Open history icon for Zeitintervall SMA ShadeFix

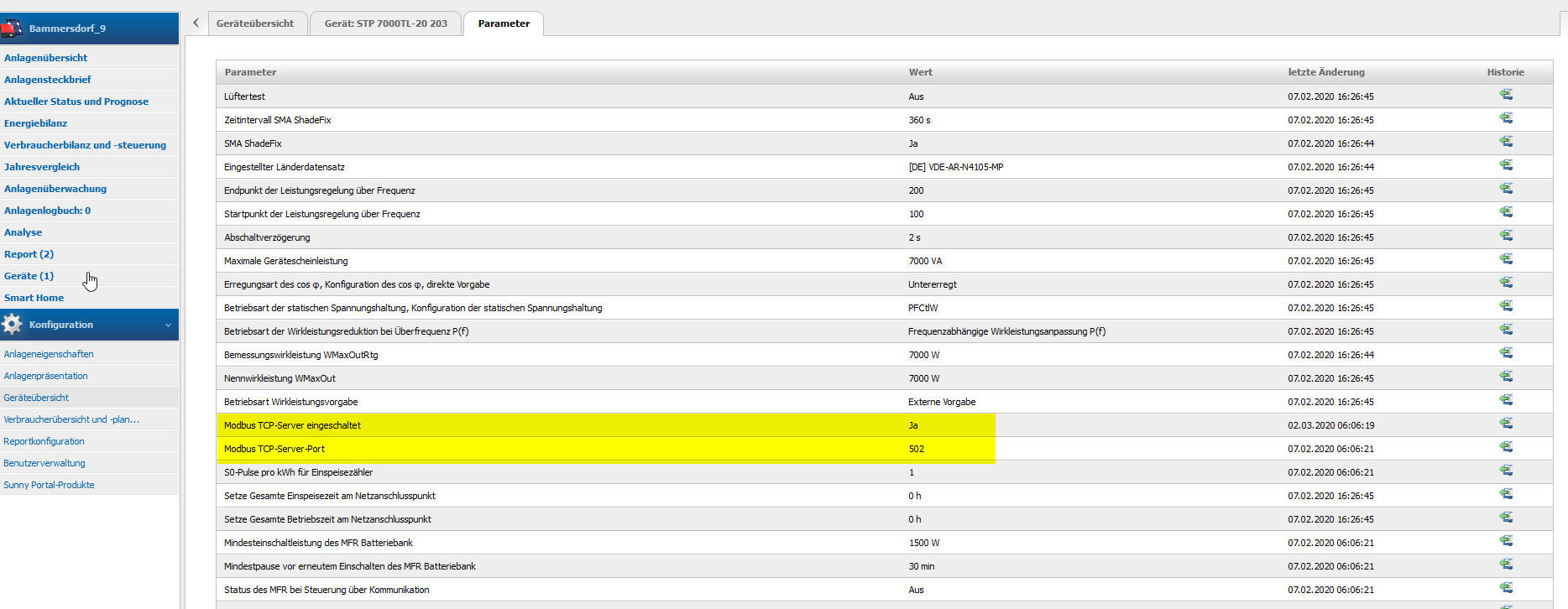tap(1506, 118)
